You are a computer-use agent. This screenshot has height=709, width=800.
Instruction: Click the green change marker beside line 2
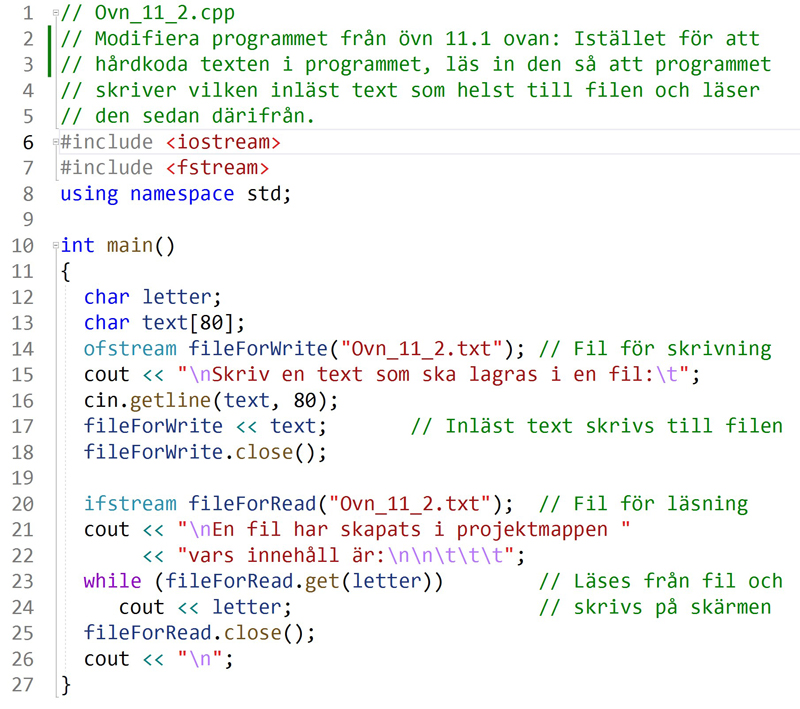[x=49, y=53]
